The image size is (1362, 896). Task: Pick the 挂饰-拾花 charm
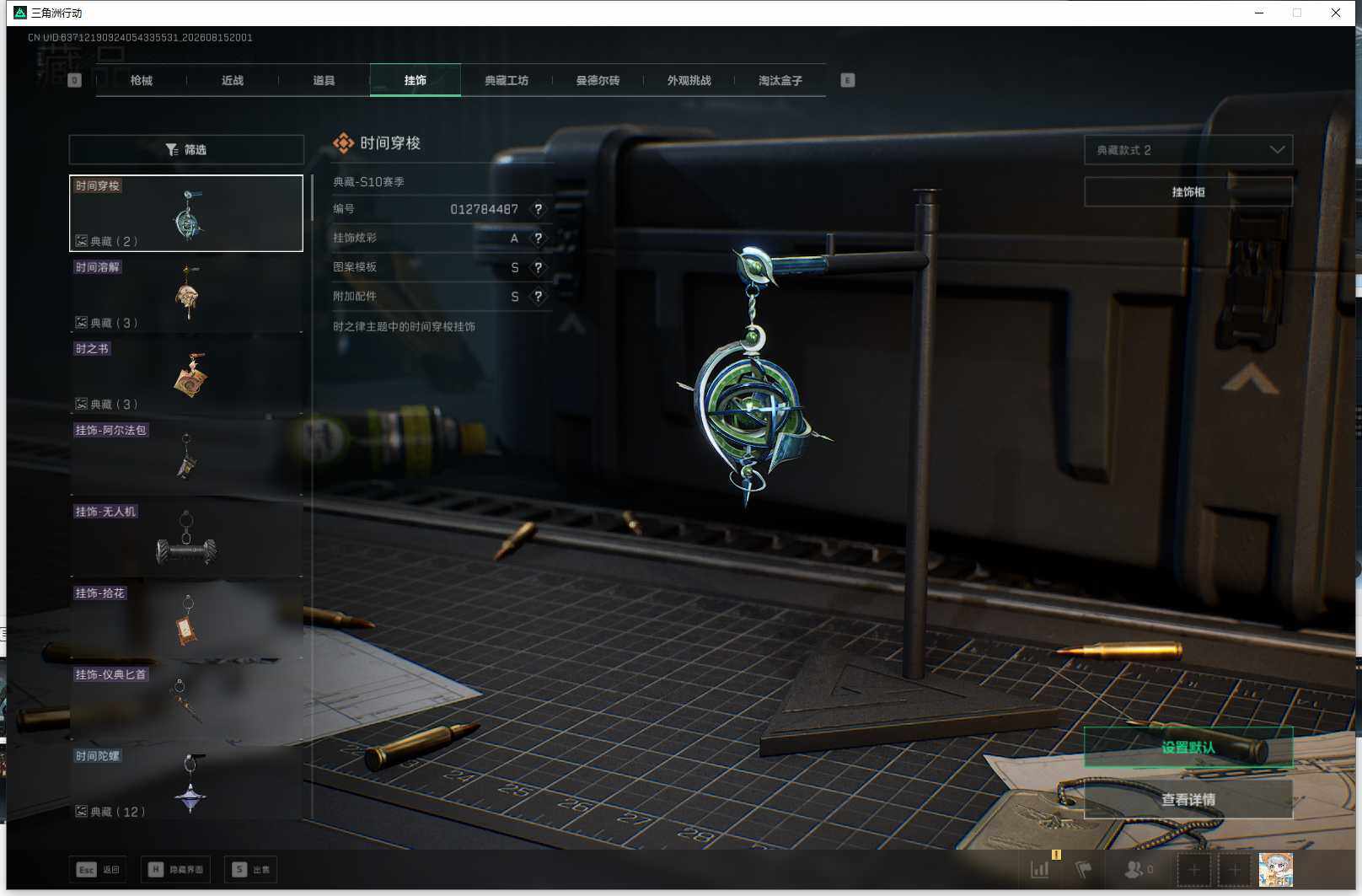click(186, 620)
